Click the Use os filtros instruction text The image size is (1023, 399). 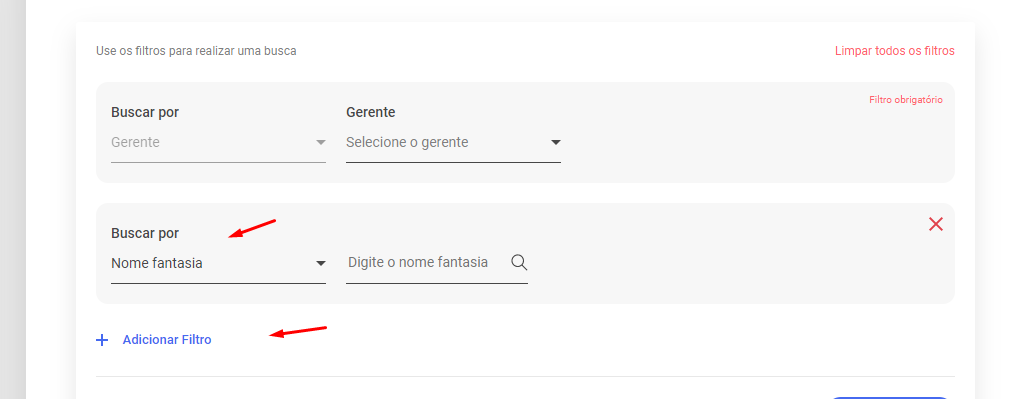196,51
